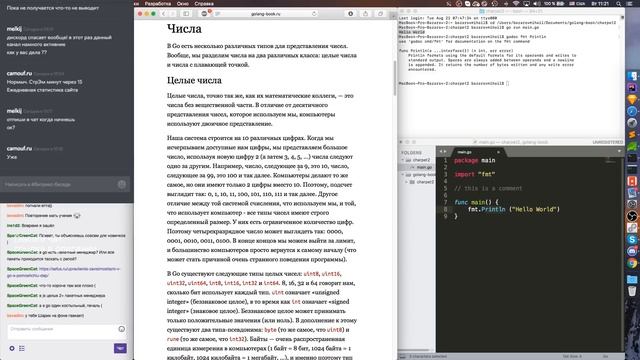Open Twitch chat viewer list icon

[x=22, y=348]
